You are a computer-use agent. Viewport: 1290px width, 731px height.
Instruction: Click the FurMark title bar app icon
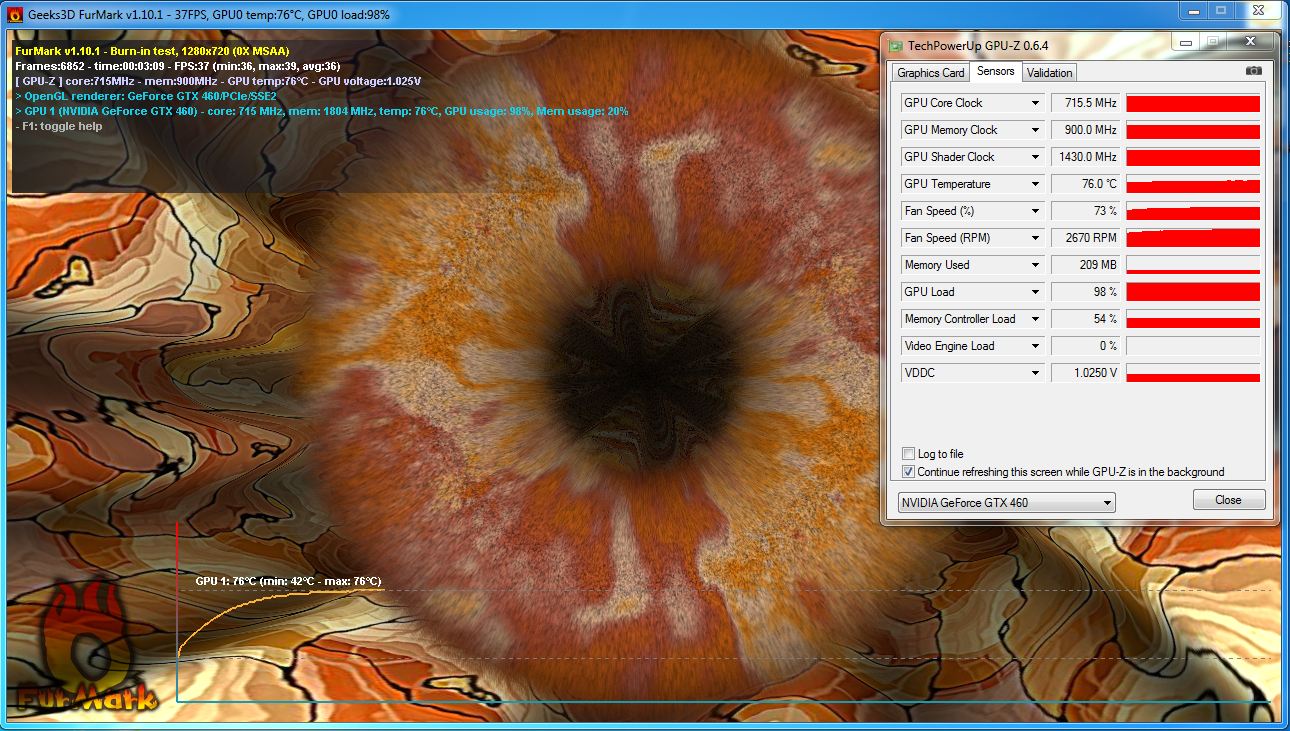14,14
